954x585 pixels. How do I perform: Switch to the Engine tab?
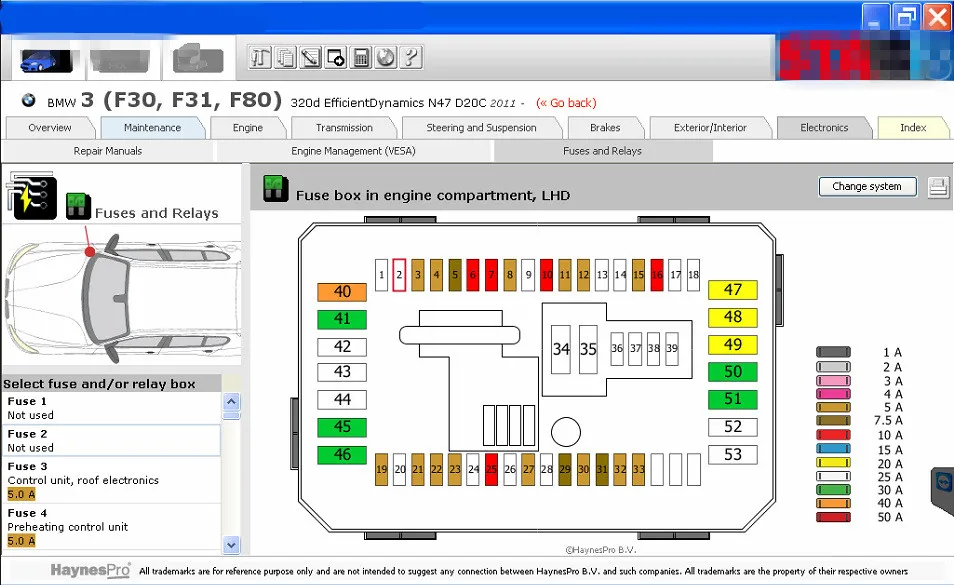tap(248, 128)
